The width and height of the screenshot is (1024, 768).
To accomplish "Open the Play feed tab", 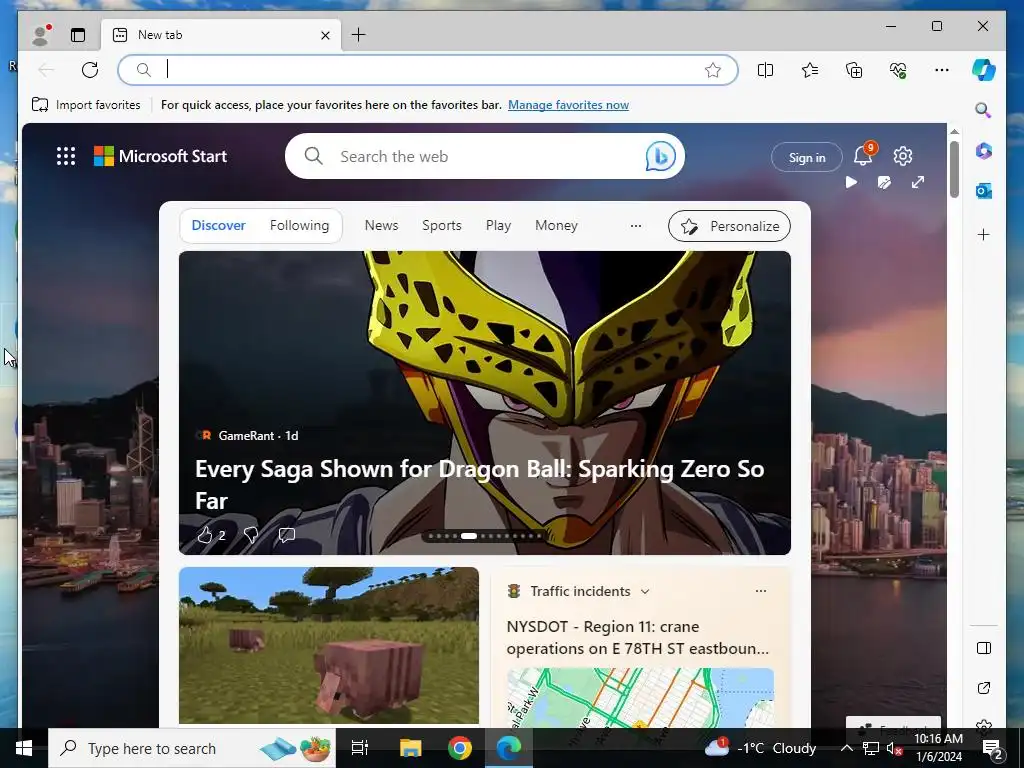I will coord(498,225).
